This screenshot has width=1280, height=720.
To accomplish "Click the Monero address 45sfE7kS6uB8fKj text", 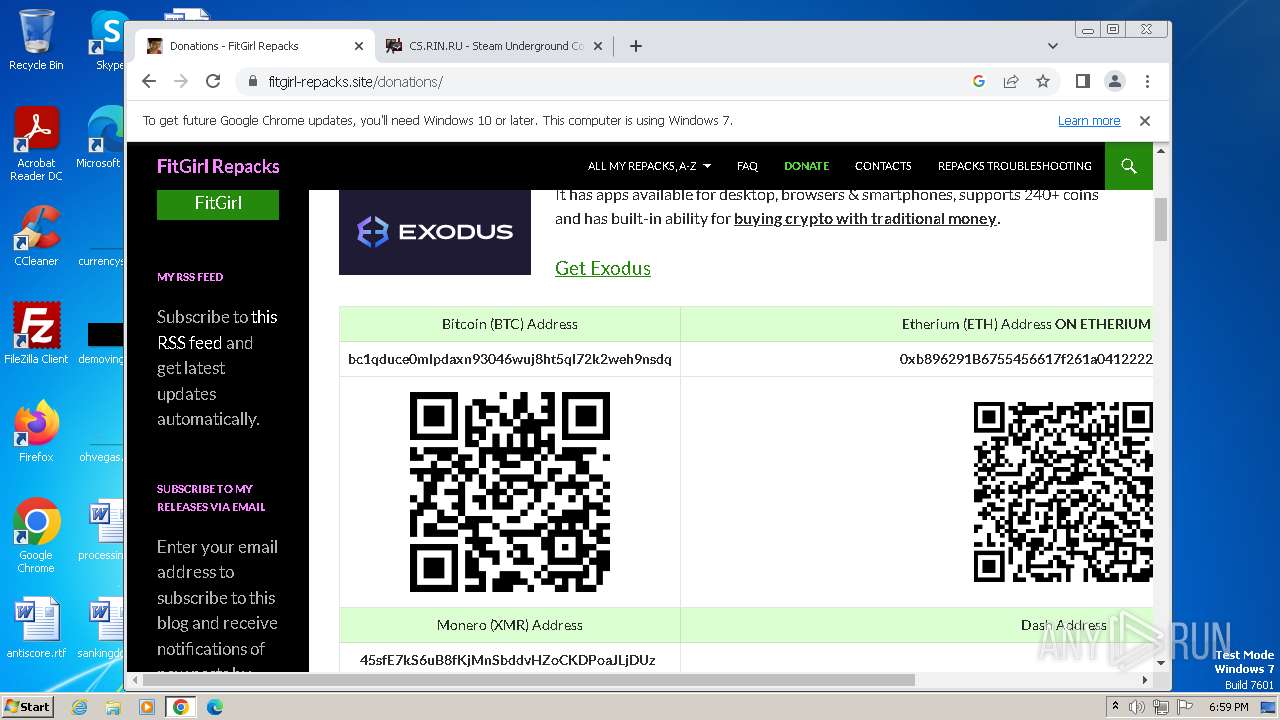I will [508, 660].
